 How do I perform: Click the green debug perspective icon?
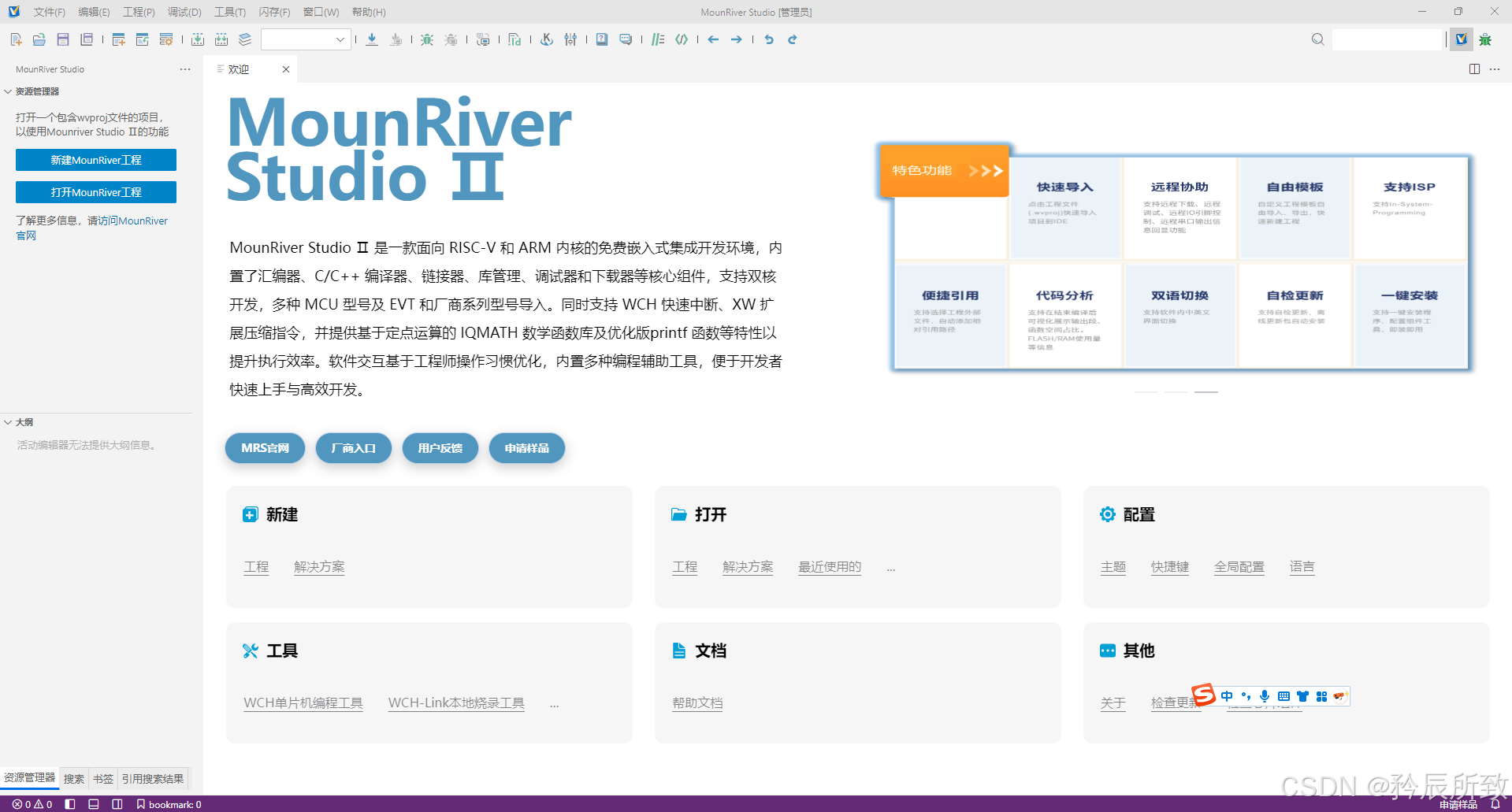pos(1485,39)
